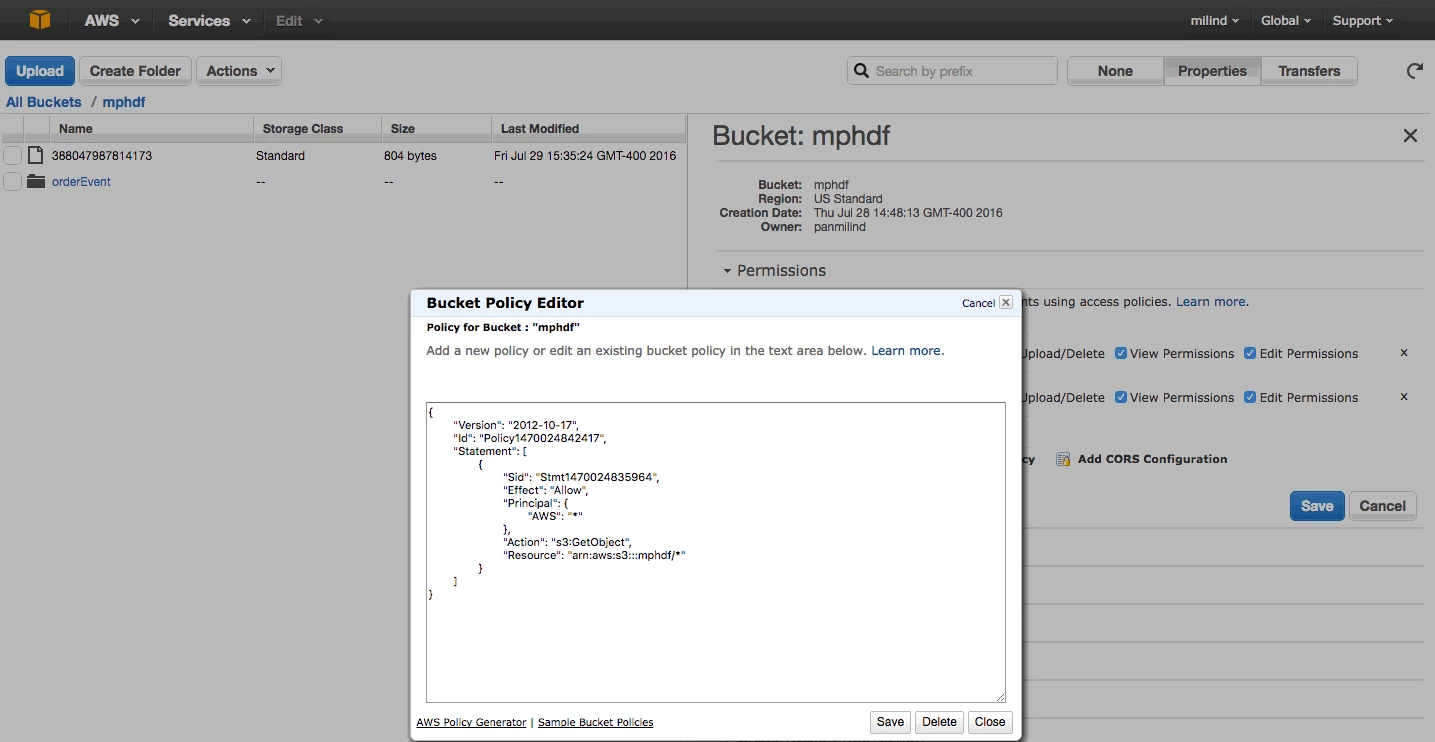Open the AWS dropdown menu
This screenshot has width=1435, height=742.
pos(111,20)
